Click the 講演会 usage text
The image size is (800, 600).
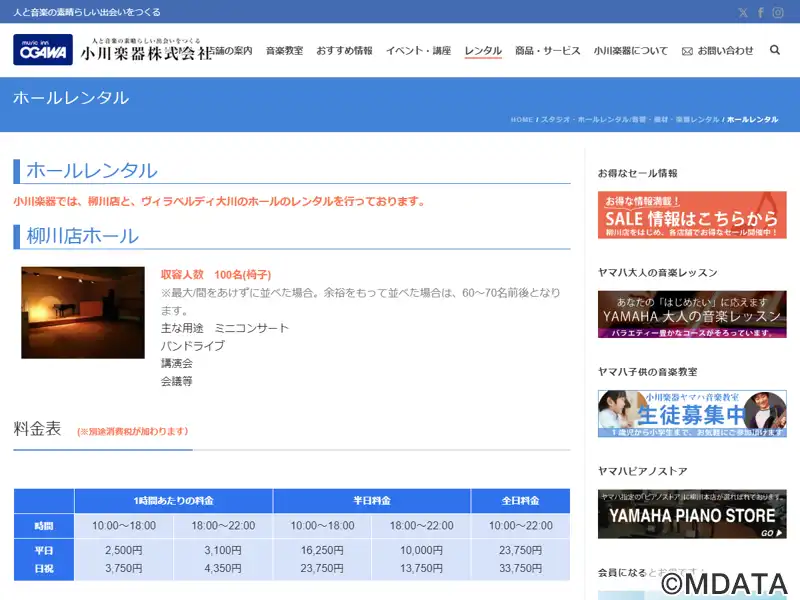point(177,363)
